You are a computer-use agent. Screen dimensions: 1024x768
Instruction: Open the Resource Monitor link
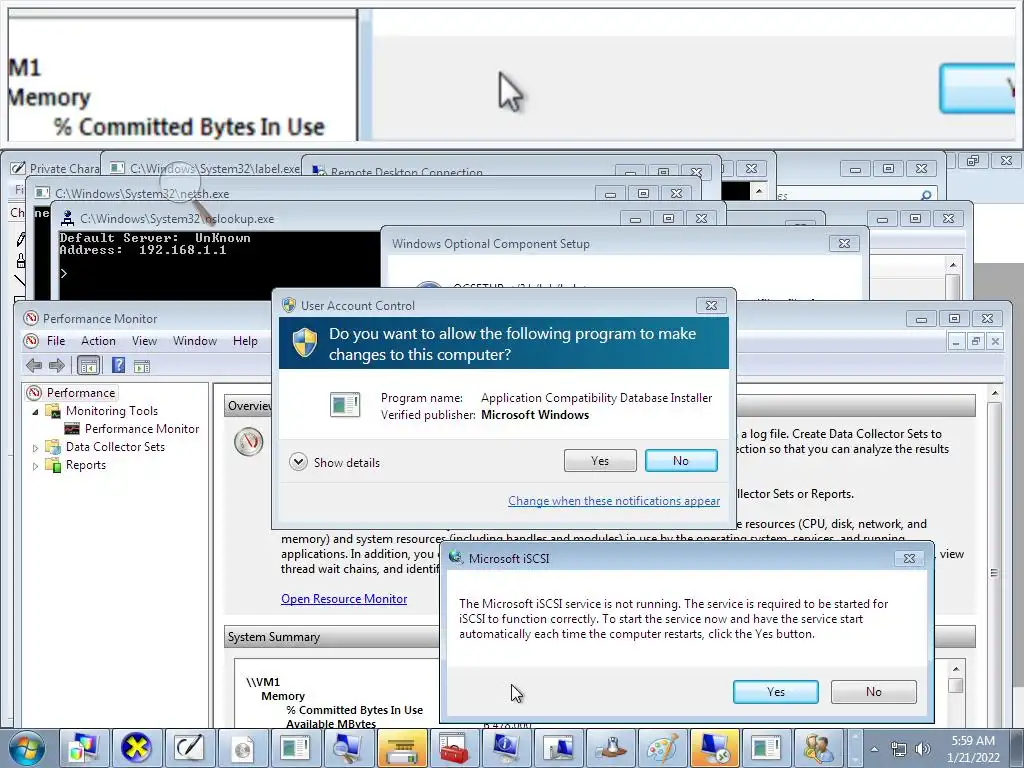(x=344, y=599)
